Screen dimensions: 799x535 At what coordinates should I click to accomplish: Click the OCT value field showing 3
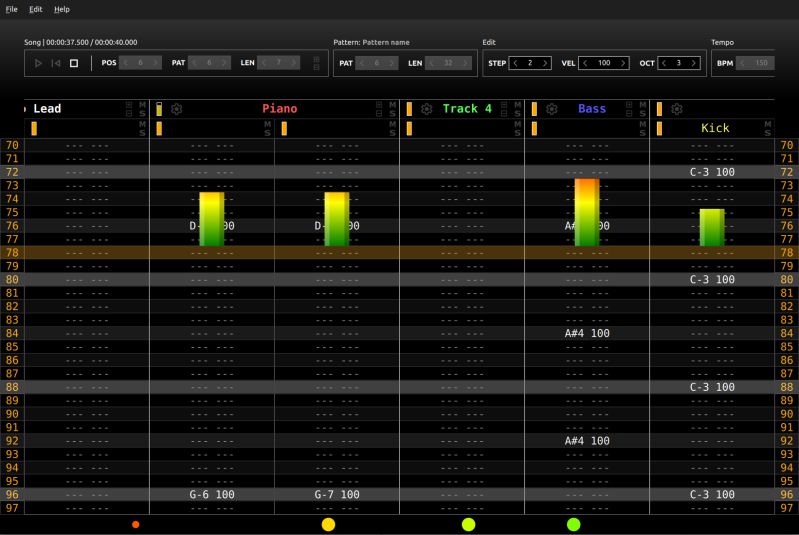pyautogui.click(x=678, y=63)
